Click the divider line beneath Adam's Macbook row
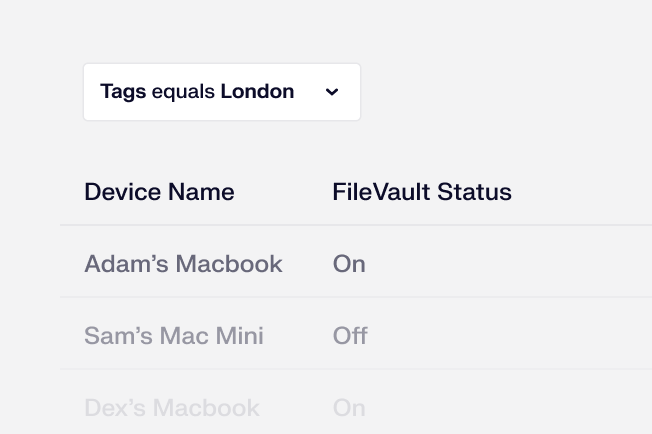 click(350, 297)
